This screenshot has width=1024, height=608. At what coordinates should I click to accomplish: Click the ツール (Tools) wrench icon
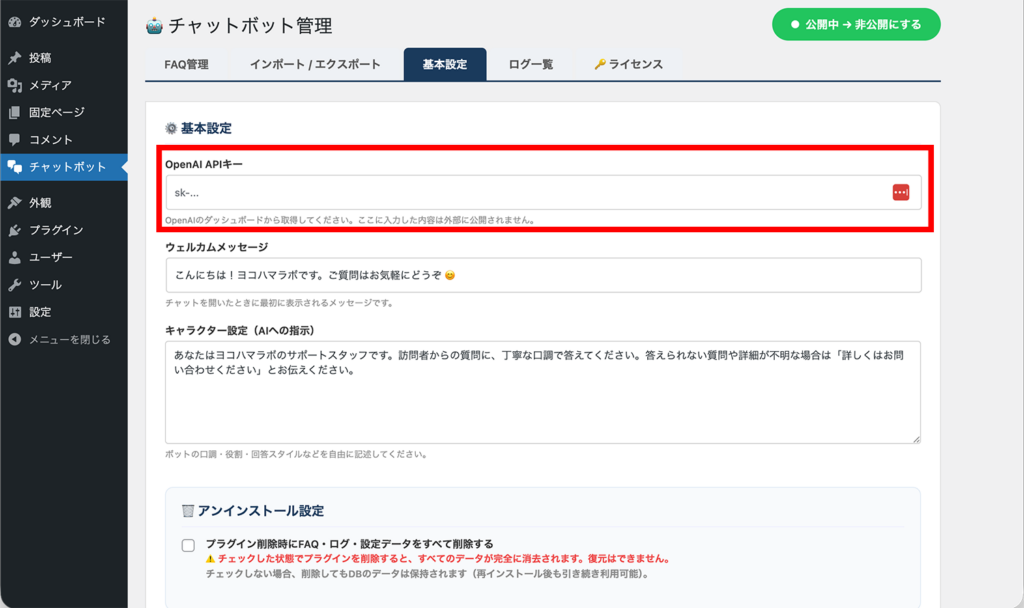tap(14, 285)
